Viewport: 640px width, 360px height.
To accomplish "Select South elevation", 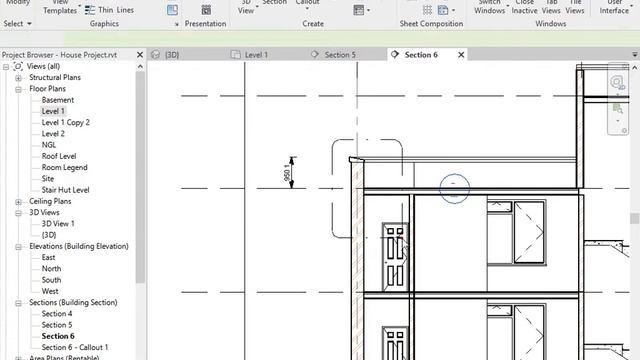I will point(51,280).
